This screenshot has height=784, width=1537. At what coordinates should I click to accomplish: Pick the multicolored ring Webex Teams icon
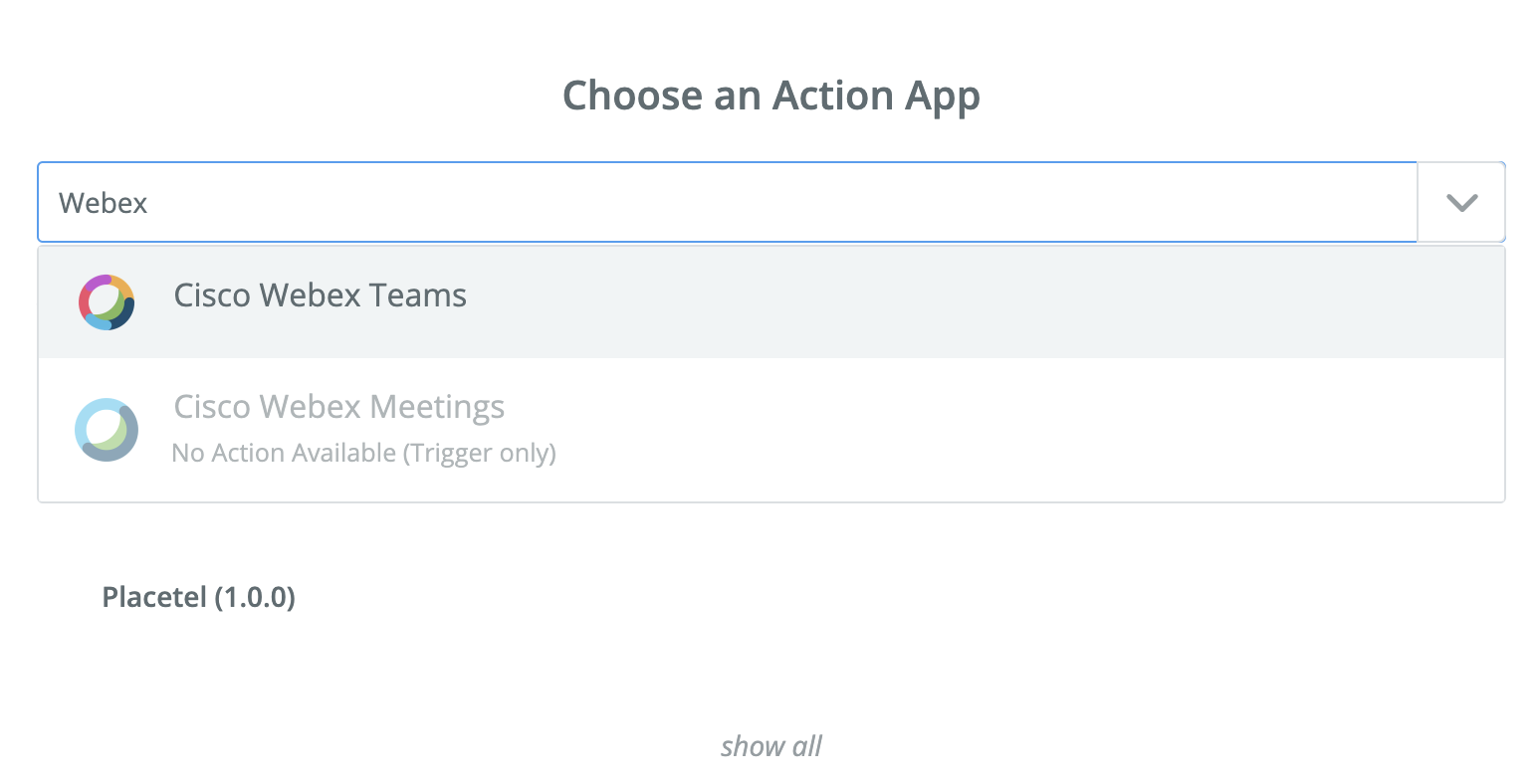[x=107, y=302]
